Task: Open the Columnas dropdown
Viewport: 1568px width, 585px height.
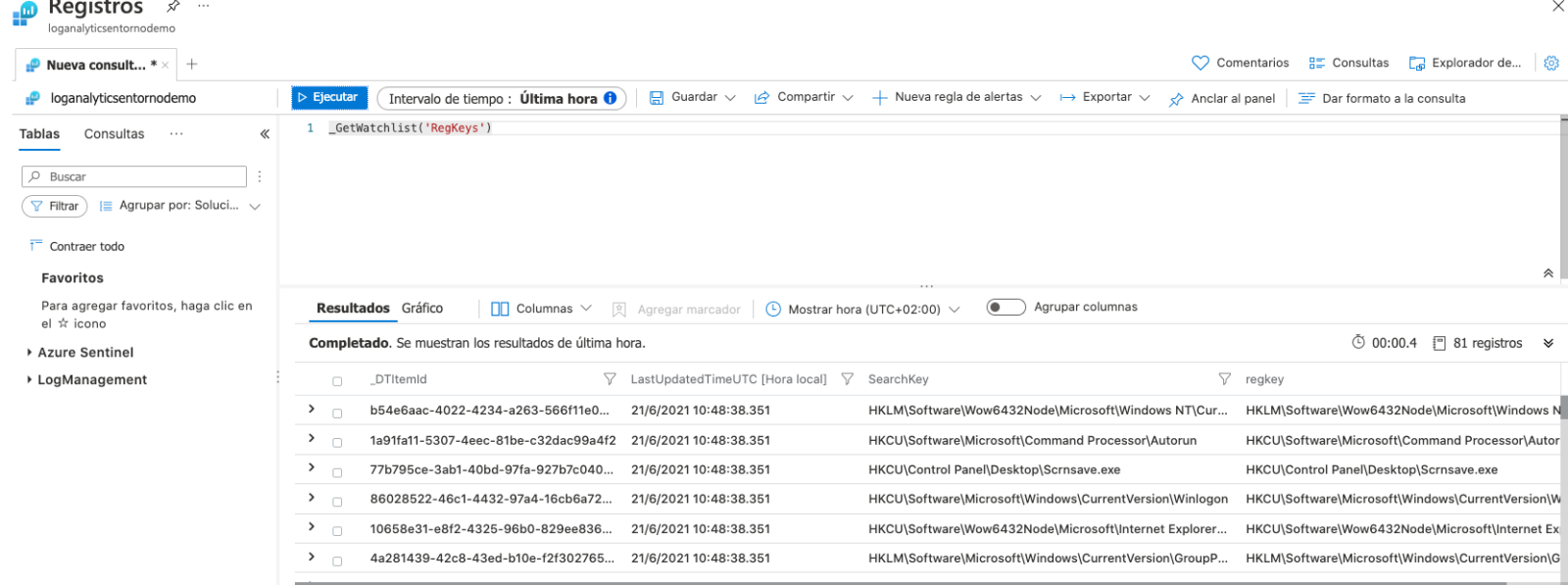Action: (542, 309)
